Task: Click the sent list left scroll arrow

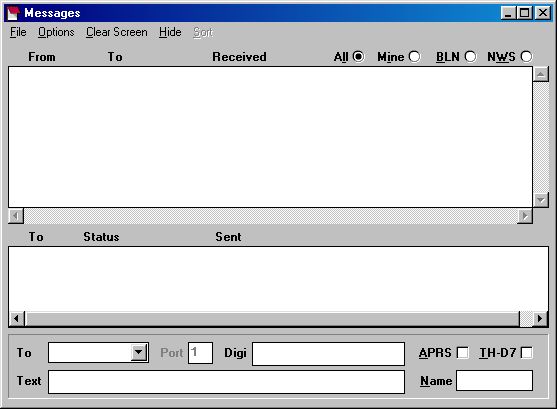Action: click(x=16, y=318)
